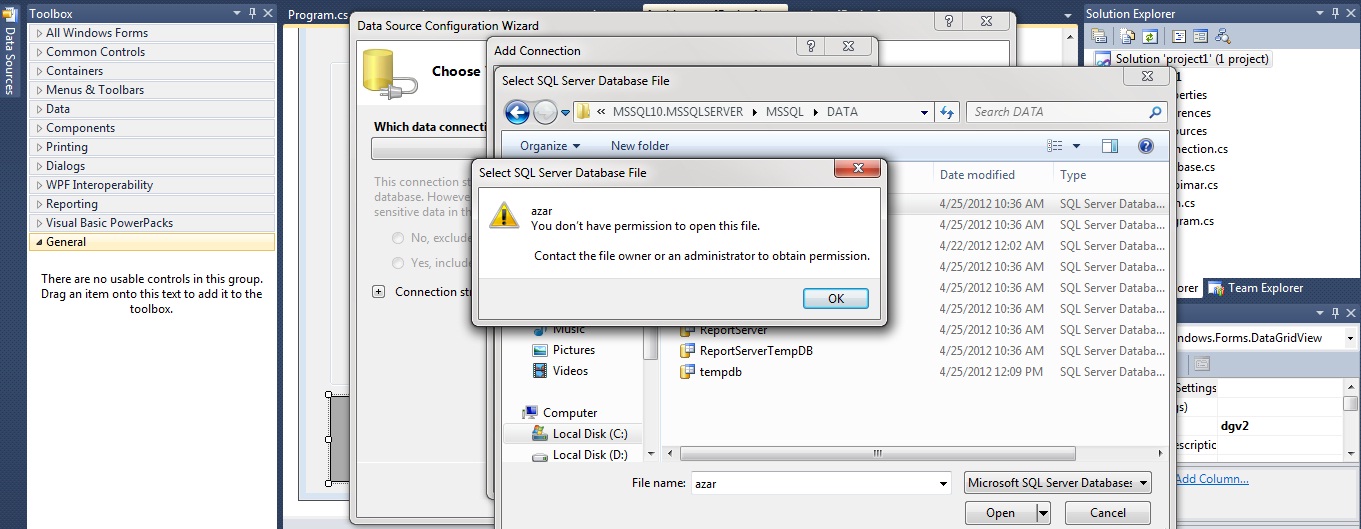This screenshot has width=1361, height=529.
Task: Click the Back arrow in the file browser
Action: (x=517, y=112)
